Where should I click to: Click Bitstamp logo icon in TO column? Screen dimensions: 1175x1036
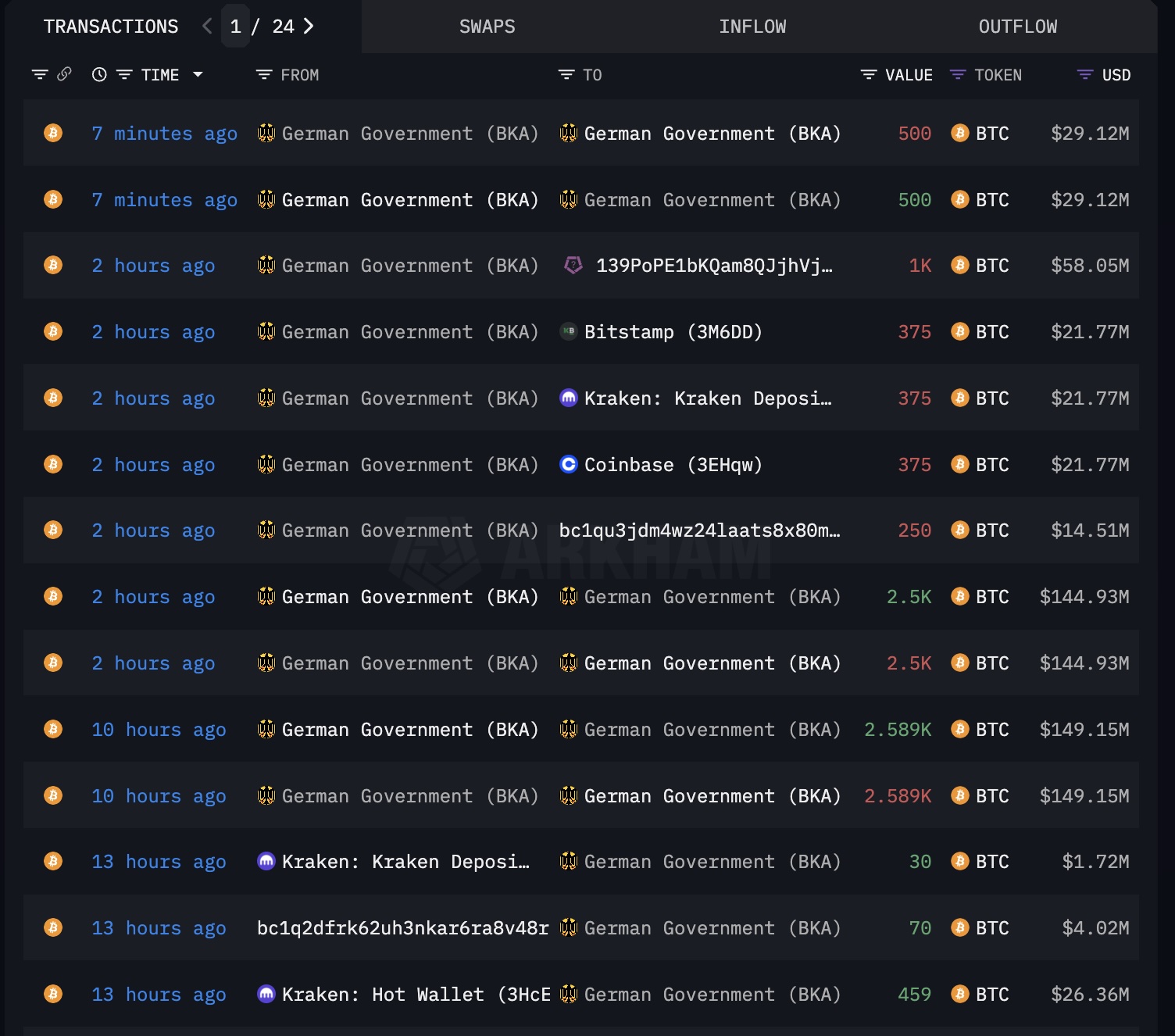point(569,331)
